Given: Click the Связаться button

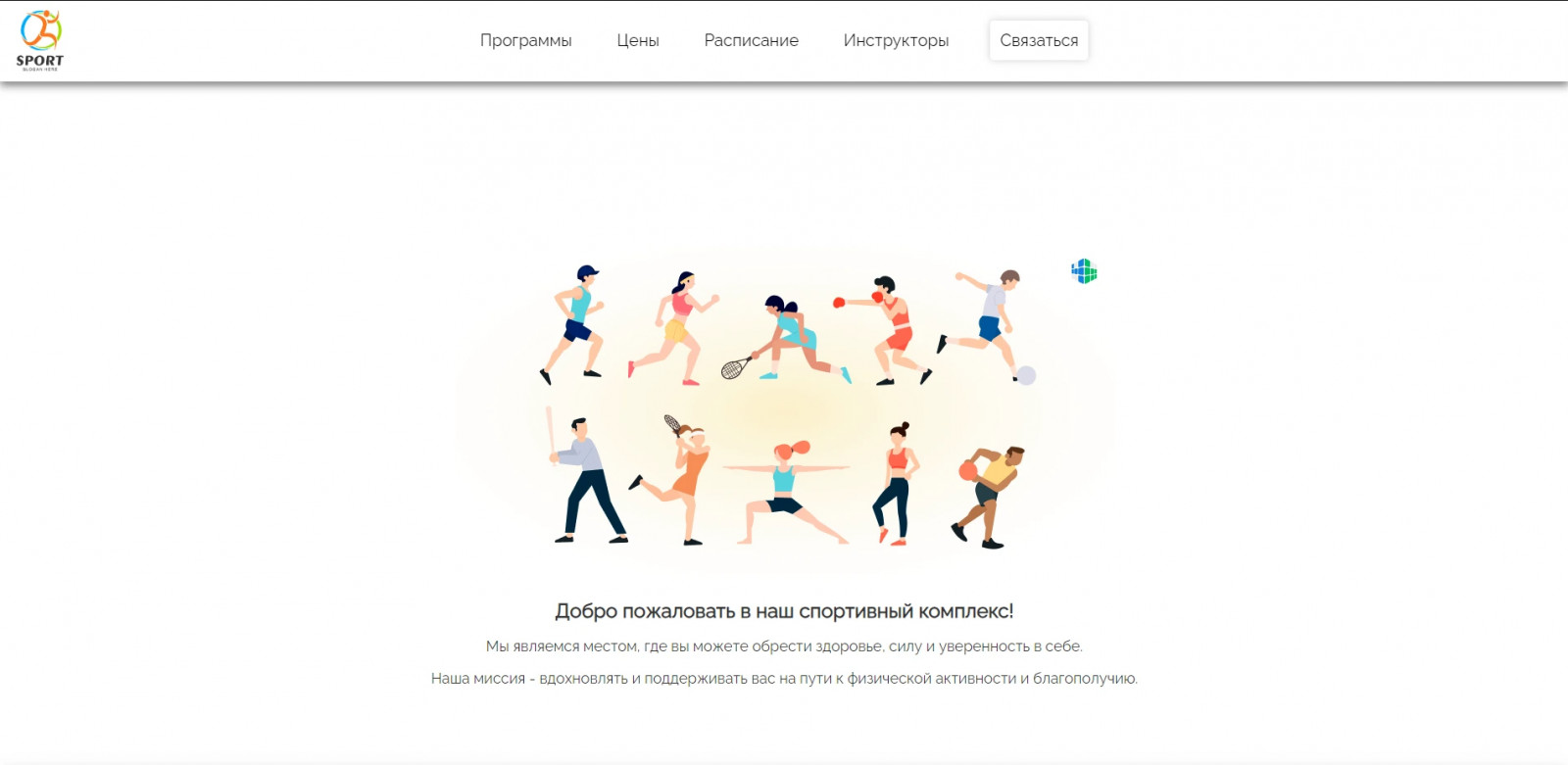Looking at the screenshot, I should pos(1039,40).
